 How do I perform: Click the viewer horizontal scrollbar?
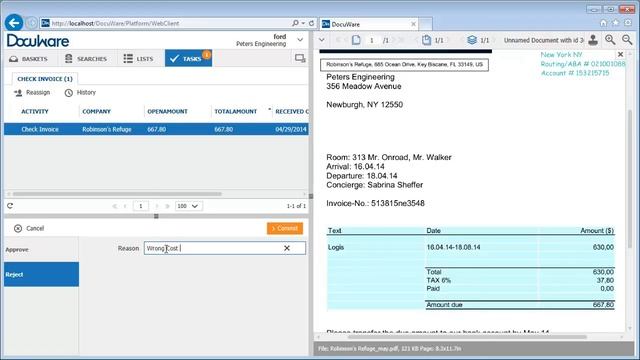pyautogui.click(x=467, y=337)
